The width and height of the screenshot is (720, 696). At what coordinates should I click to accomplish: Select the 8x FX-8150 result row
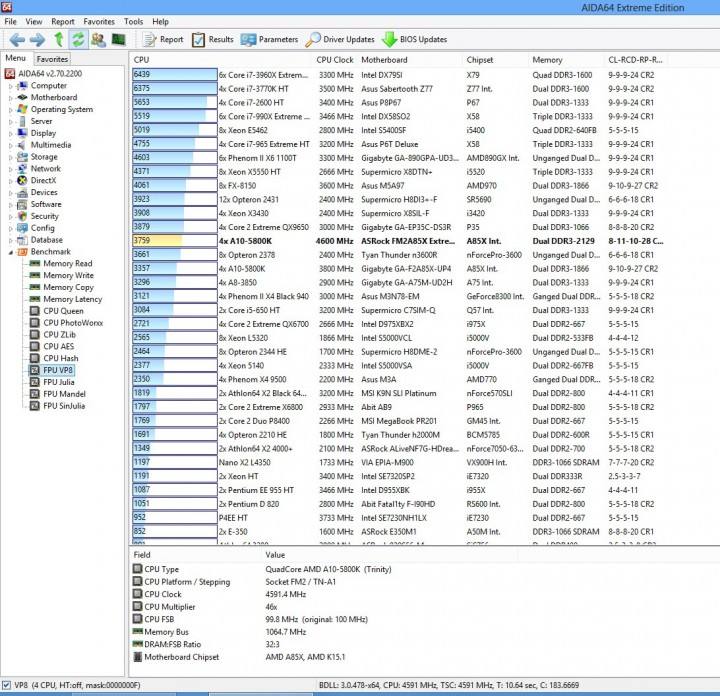[398, 185]
